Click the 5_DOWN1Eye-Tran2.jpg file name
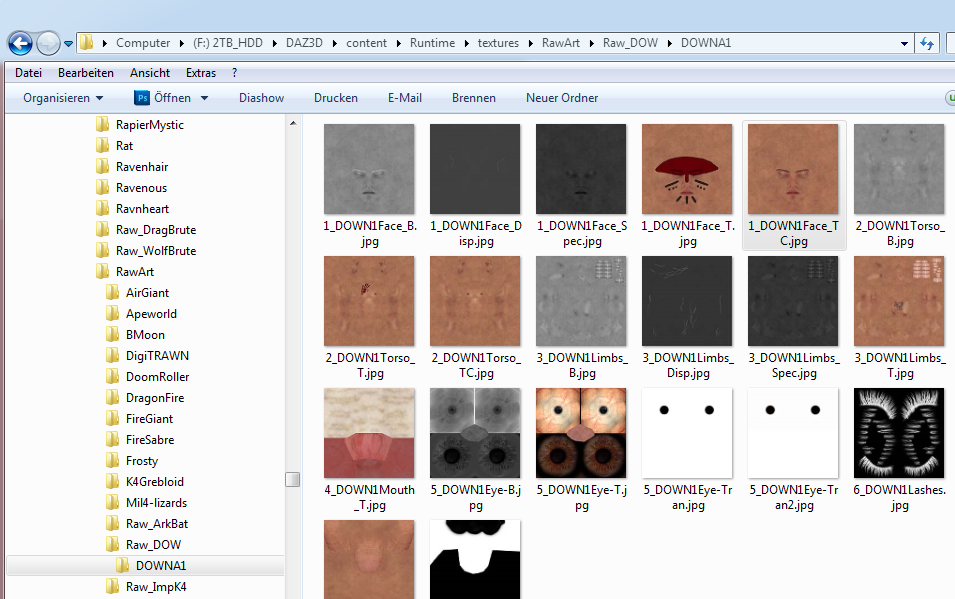This screenshot has height=599, width=955. (x=794, y=497)
